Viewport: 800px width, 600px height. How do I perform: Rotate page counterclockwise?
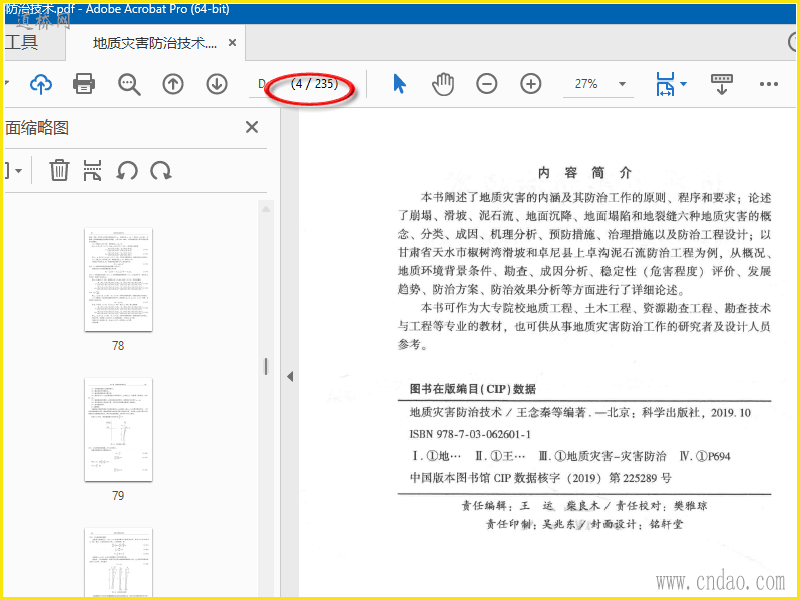(127, 170)
